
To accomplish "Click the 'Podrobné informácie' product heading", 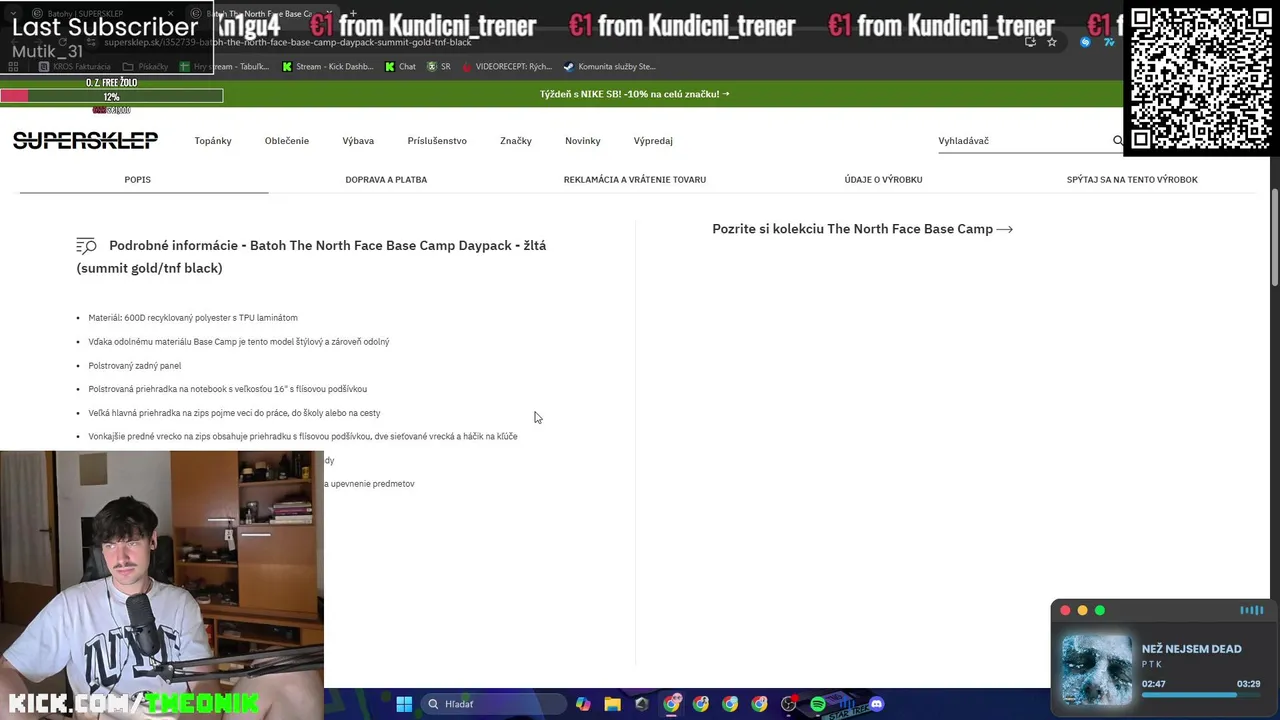I will click(x=311, y=256).
